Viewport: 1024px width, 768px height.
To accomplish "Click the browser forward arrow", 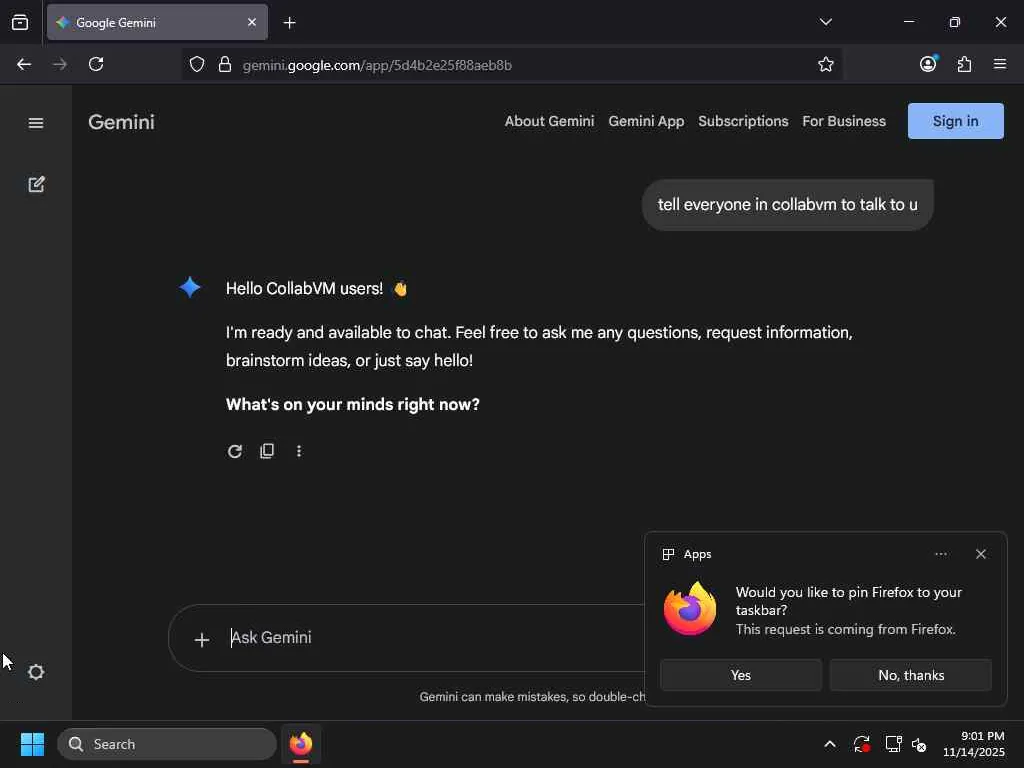I will pyautogui.click(x=59, y=64).
